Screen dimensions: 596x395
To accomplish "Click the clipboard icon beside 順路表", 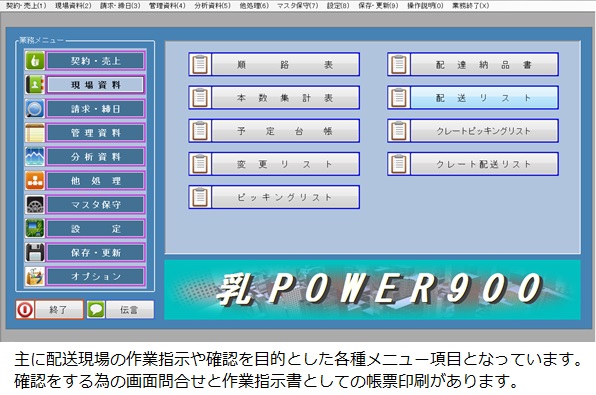I will pyautogui.click(x=200, y=65).
